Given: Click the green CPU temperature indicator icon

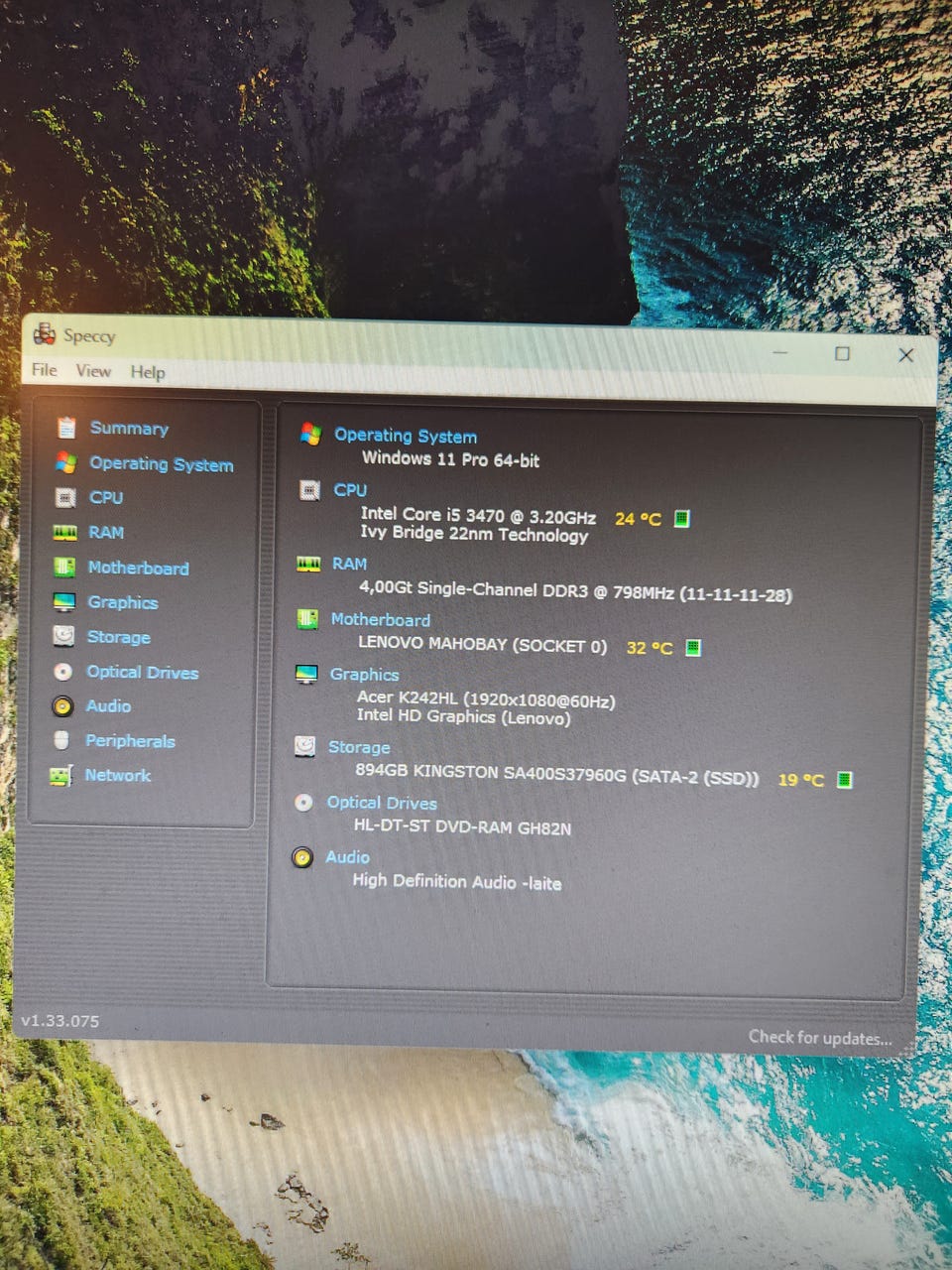Looking at the screenshot, I should 682,518.
